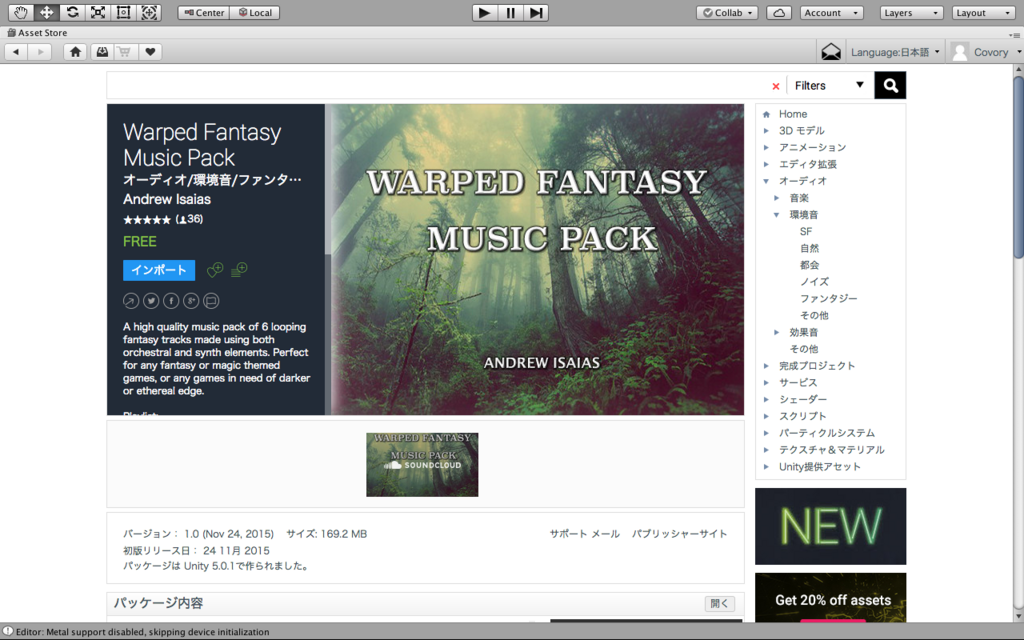Click the comment icon under import
Screen dimensions: 1024x640
coord(211,300)
